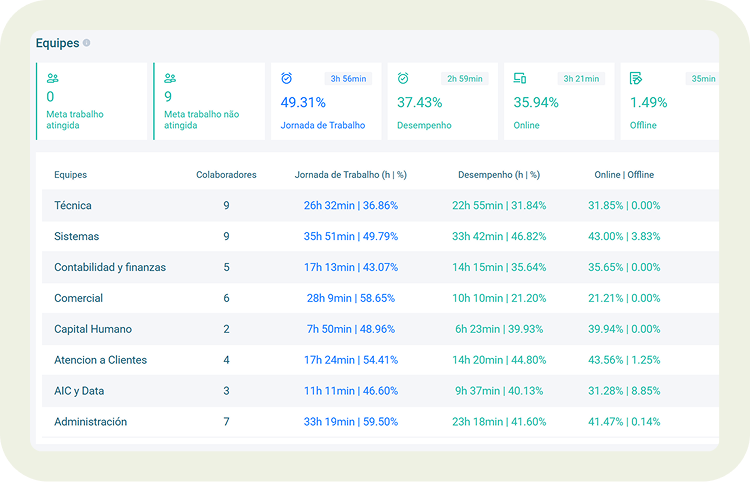Click the alarm clock icon above 49.31%

287,78
